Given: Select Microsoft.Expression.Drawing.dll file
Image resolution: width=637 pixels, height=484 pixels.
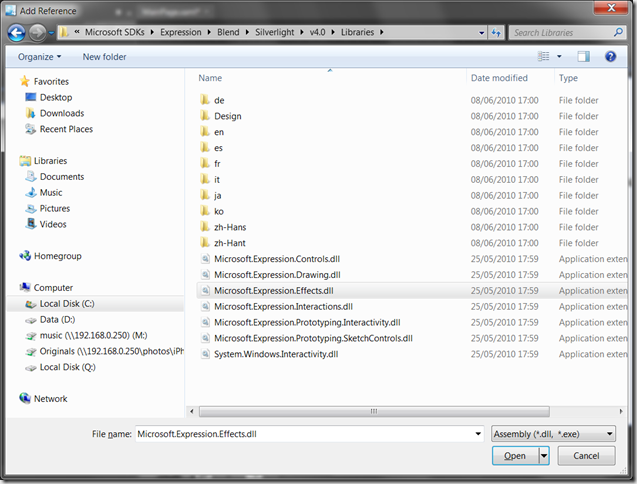Looking at the screenshot, I should pos(277,275).
